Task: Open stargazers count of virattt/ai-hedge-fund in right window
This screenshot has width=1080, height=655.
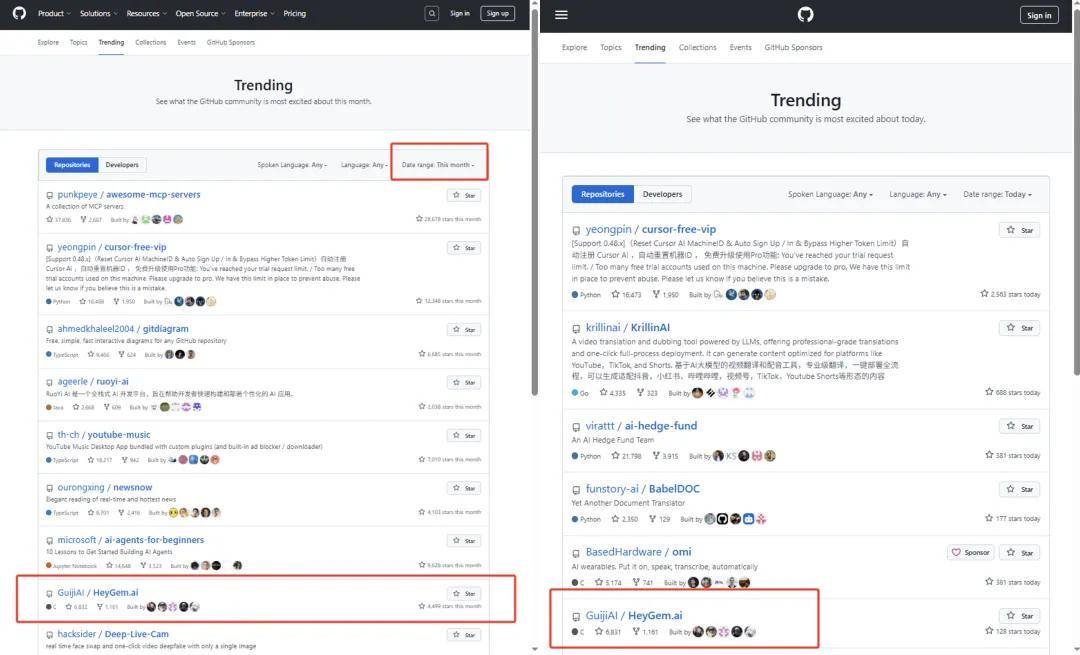Action: point(626,456)
